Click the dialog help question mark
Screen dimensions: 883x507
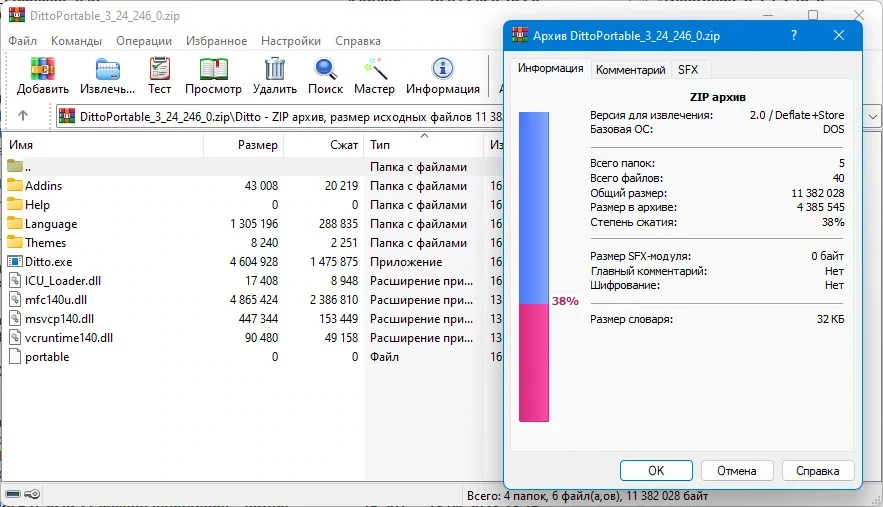click(x=793, y=35)
